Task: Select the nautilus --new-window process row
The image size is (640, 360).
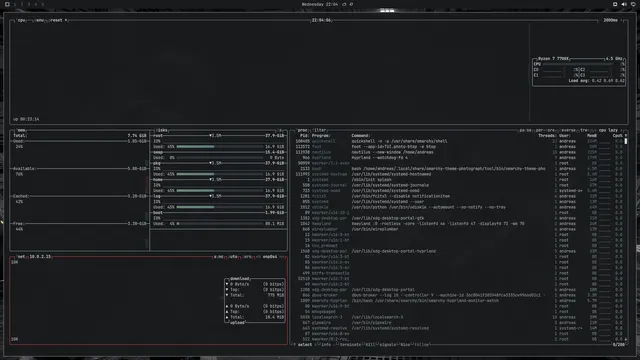Action: [x=459, y=152]
